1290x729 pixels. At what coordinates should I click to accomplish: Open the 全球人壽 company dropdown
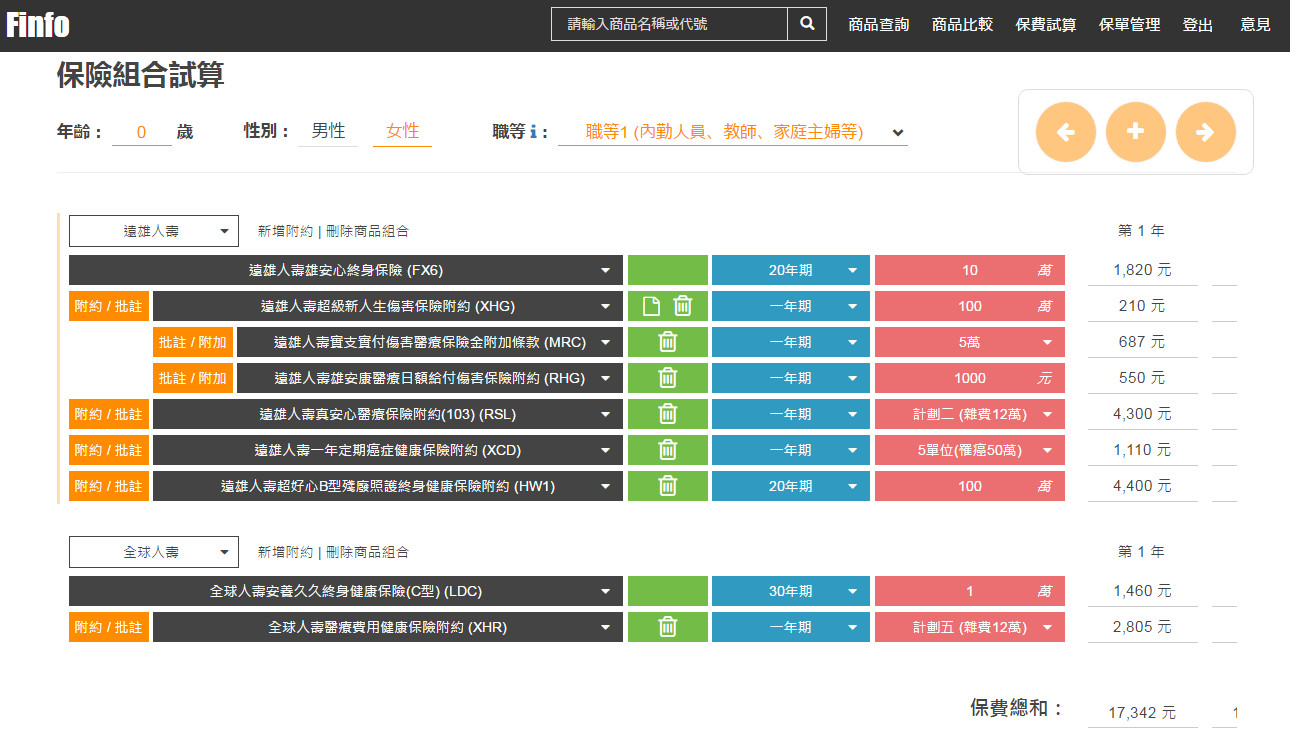point(154,552)
